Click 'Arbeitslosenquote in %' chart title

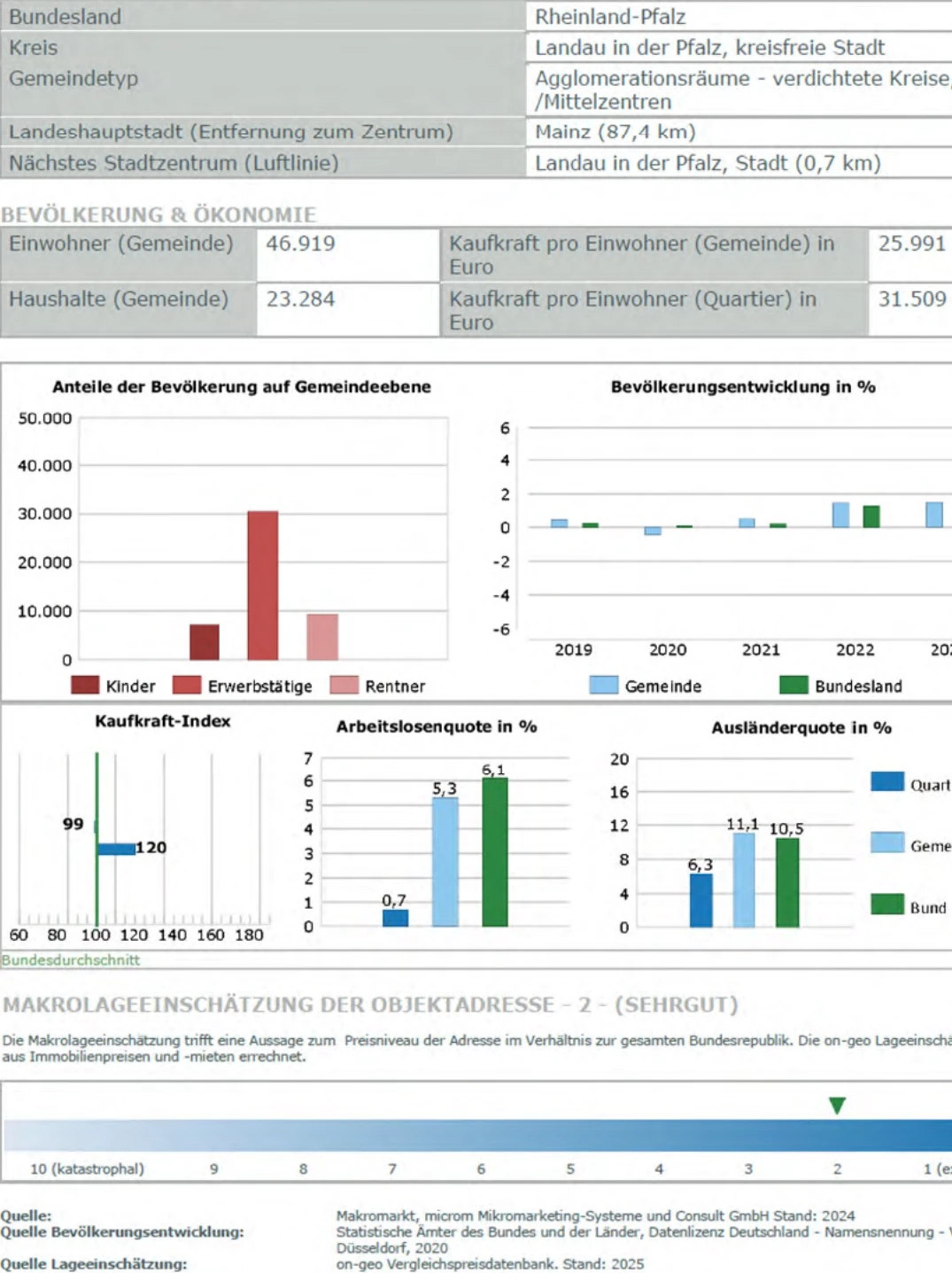(437, 726)
